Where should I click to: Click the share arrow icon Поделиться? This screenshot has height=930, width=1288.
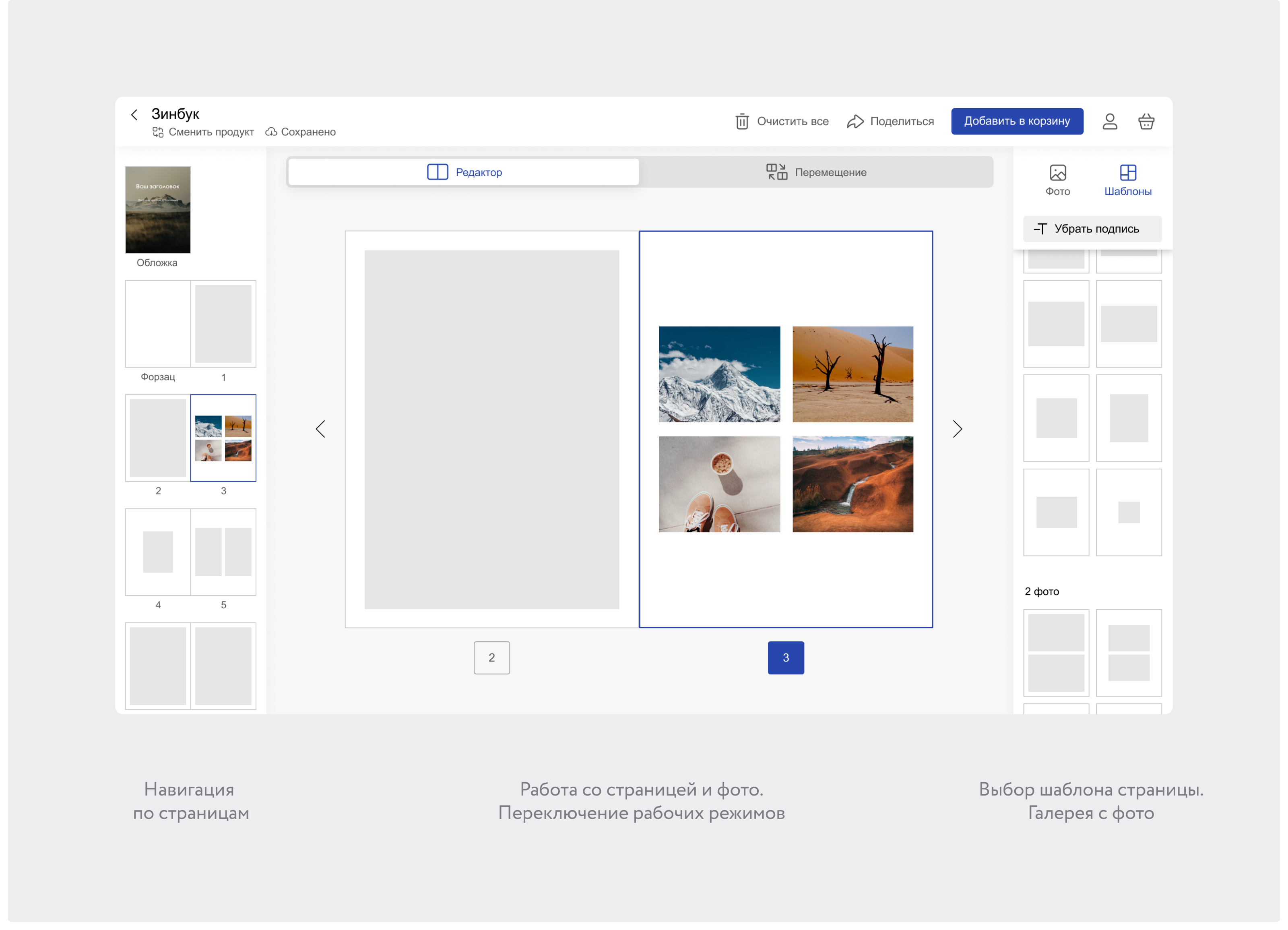pyautogui.click(x=855, y=121)
